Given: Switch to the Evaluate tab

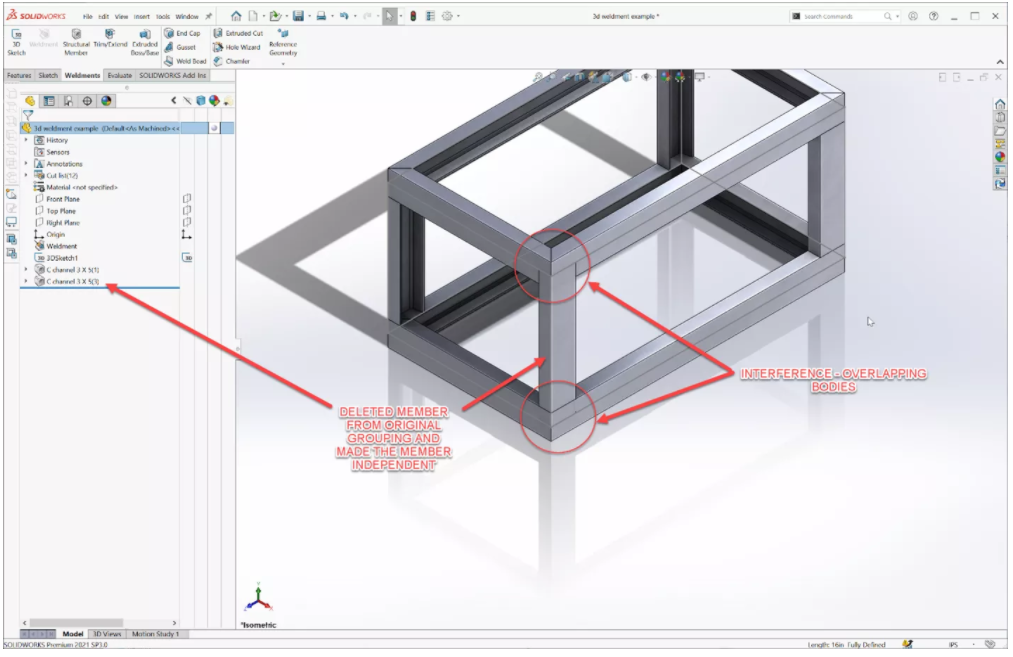Looking at the screenshot, I should tap(120, 76).
